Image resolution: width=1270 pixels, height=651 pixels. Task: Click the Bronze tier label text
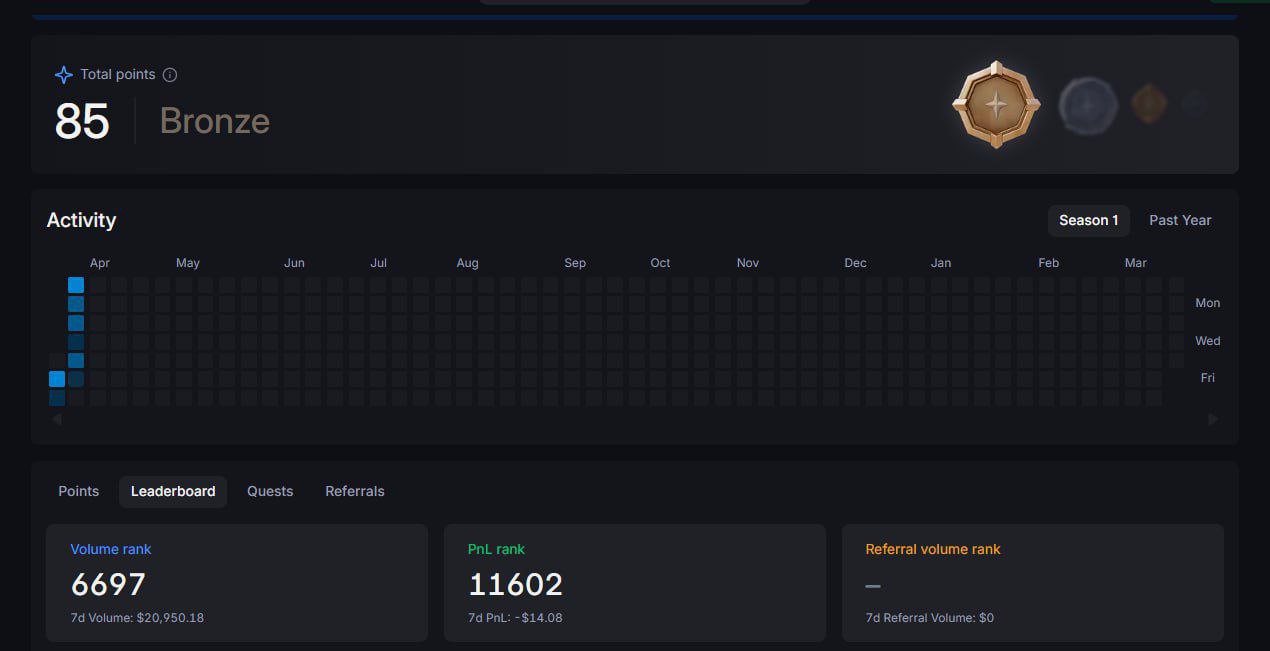point(215,121)
